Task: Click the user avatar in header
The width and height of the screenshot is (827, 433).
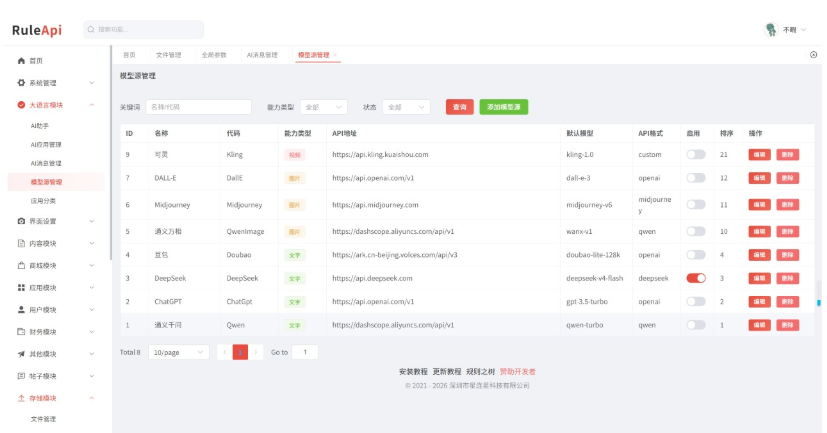Action: point(771,30)
